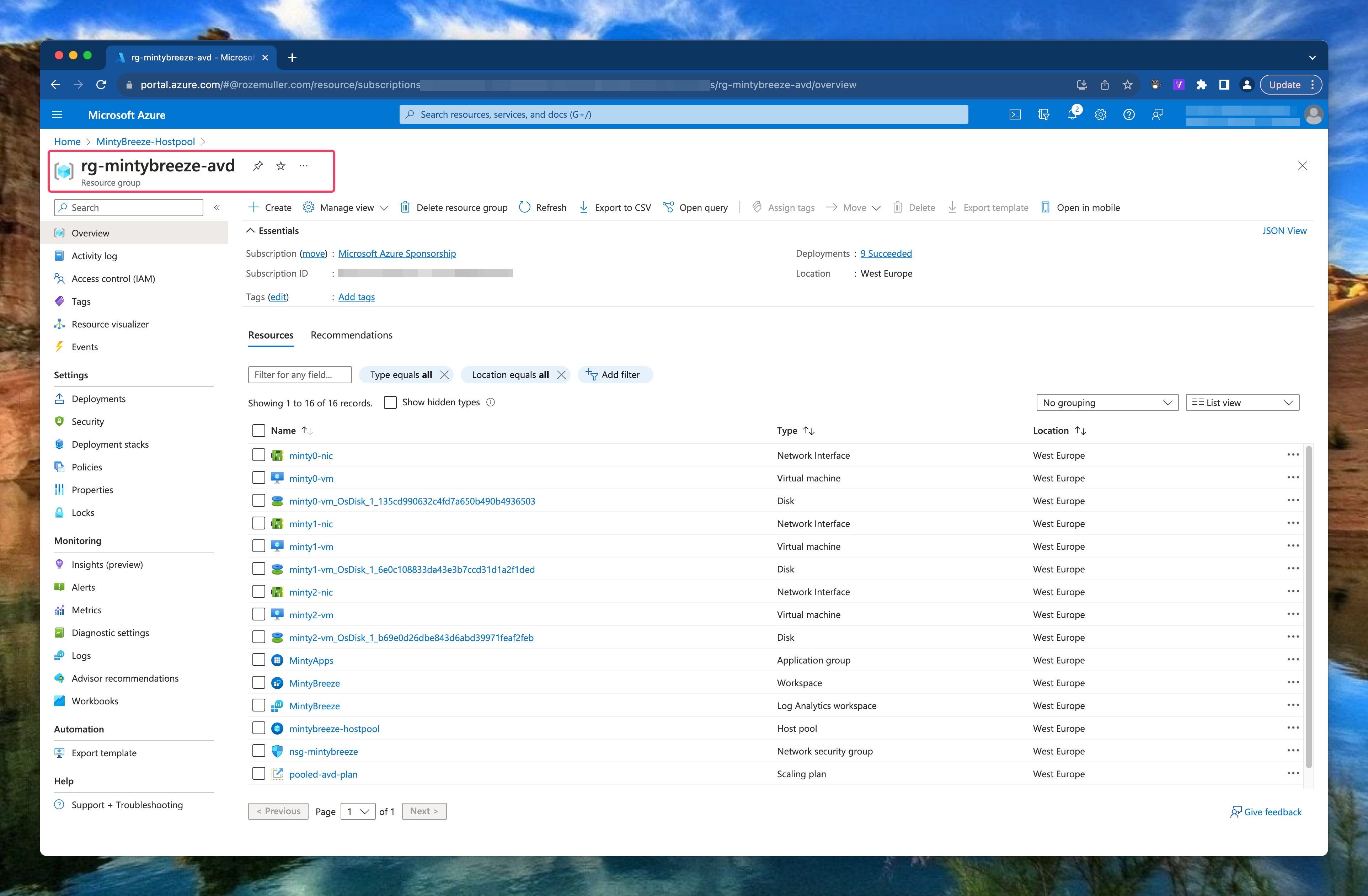Image resolution: width=1368 pixels, height=896 pixels.
Task: Click the Cloud Shell icon in top bar
Action: [x=1015, y=114]
